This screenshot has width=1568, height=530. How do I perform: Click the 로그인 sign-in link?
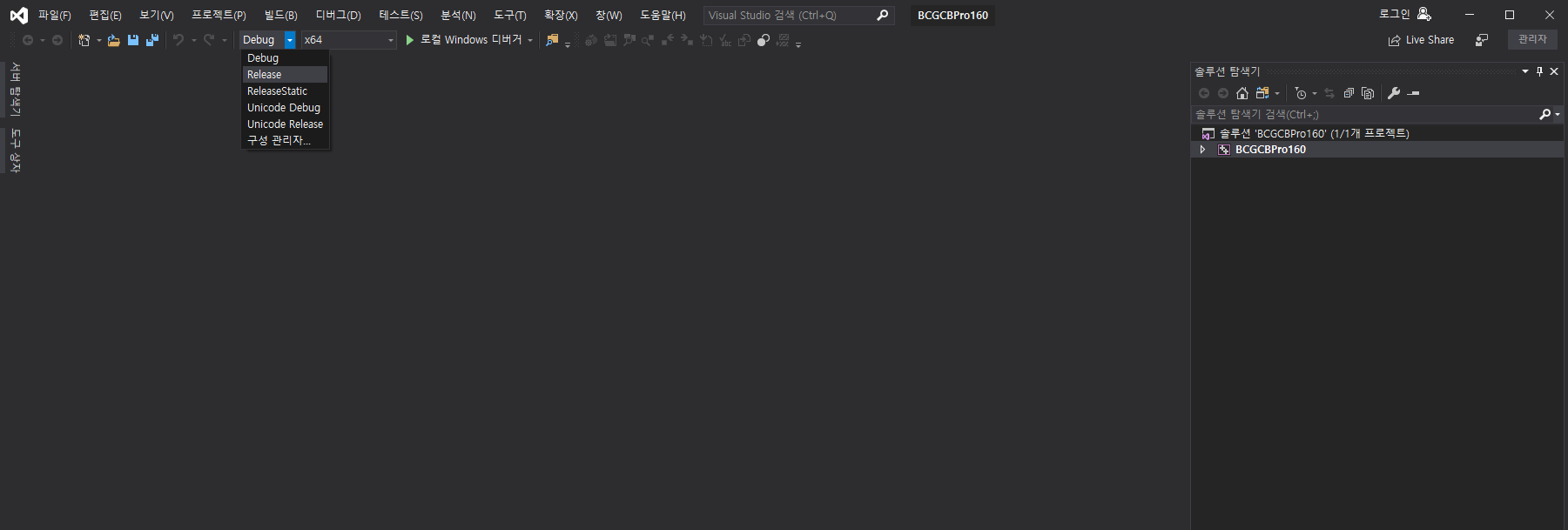pyautogui.click(x=1394, y=14)
